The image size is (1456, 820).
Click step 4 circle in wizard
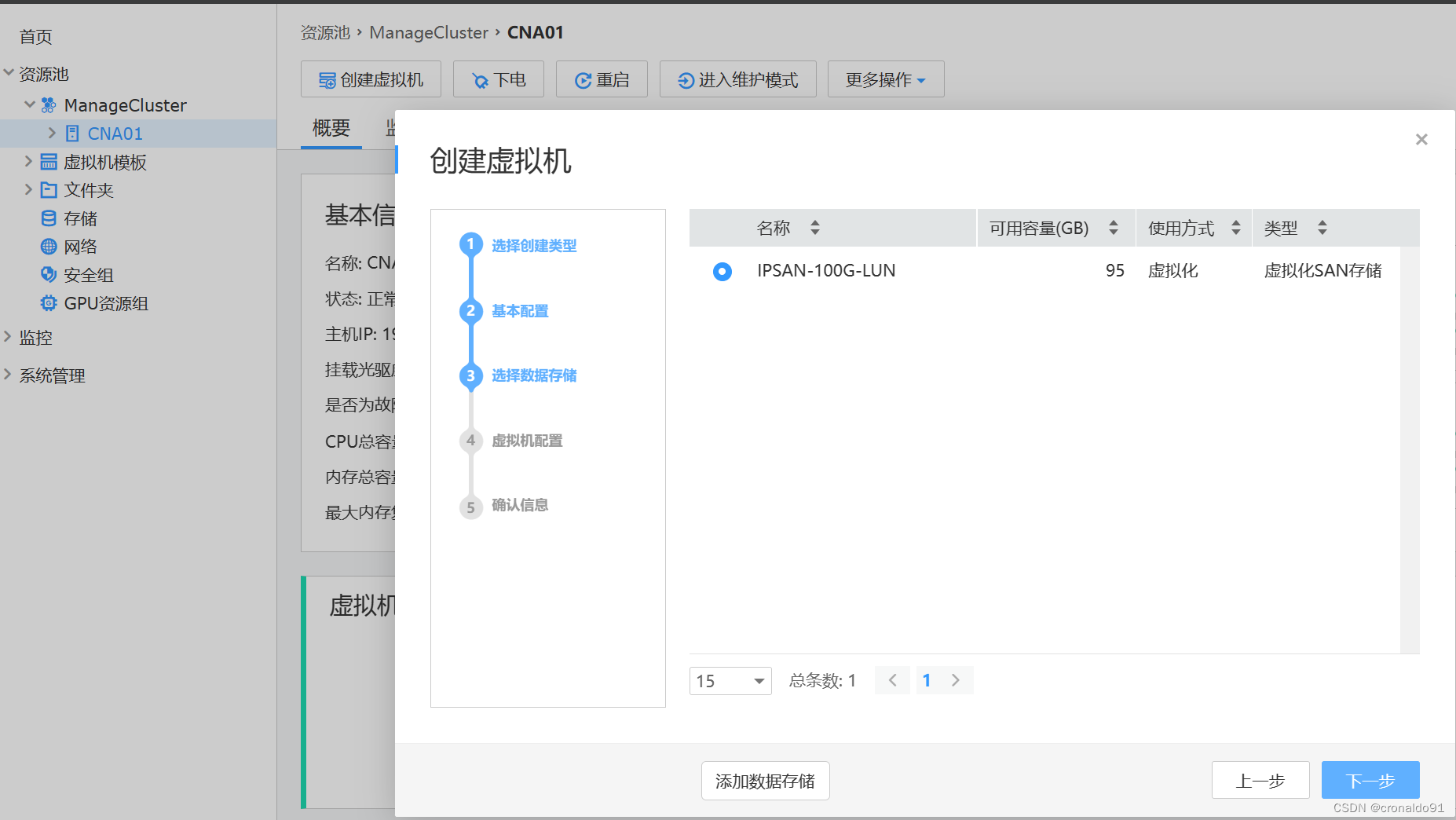(x=470, y=441)
